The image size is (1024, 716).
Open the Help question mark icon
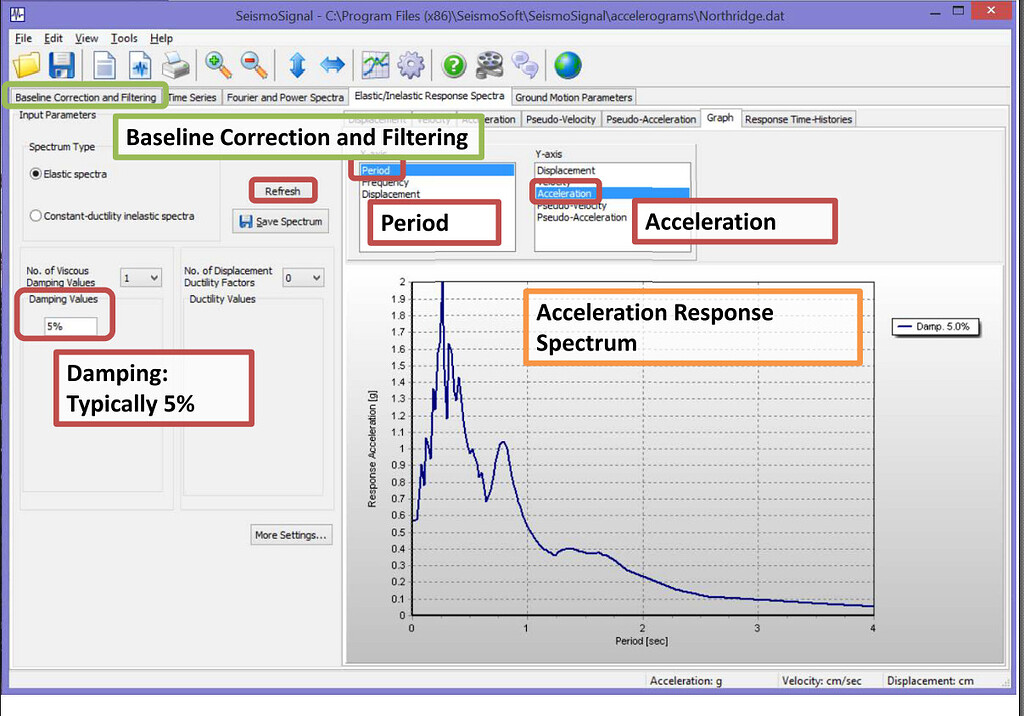click(x=453, y=64)
